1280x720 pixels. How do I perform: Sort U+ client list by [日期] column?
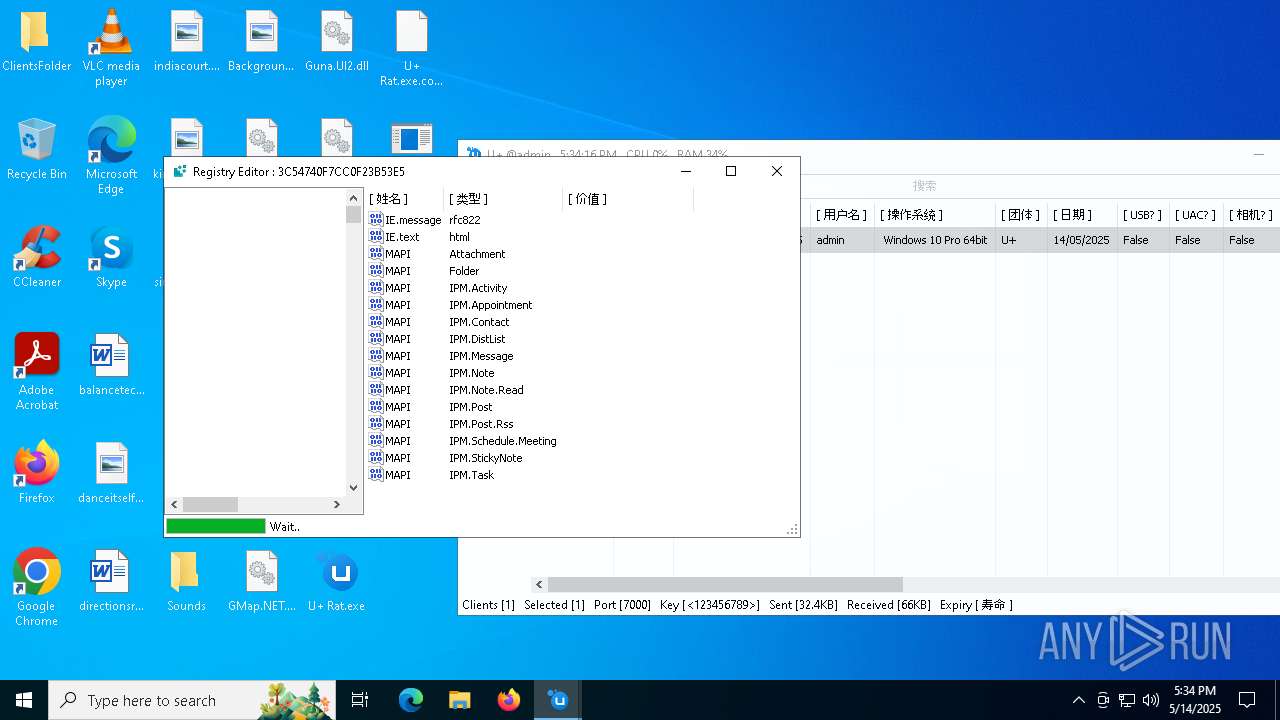click(x=1080, y=215)
